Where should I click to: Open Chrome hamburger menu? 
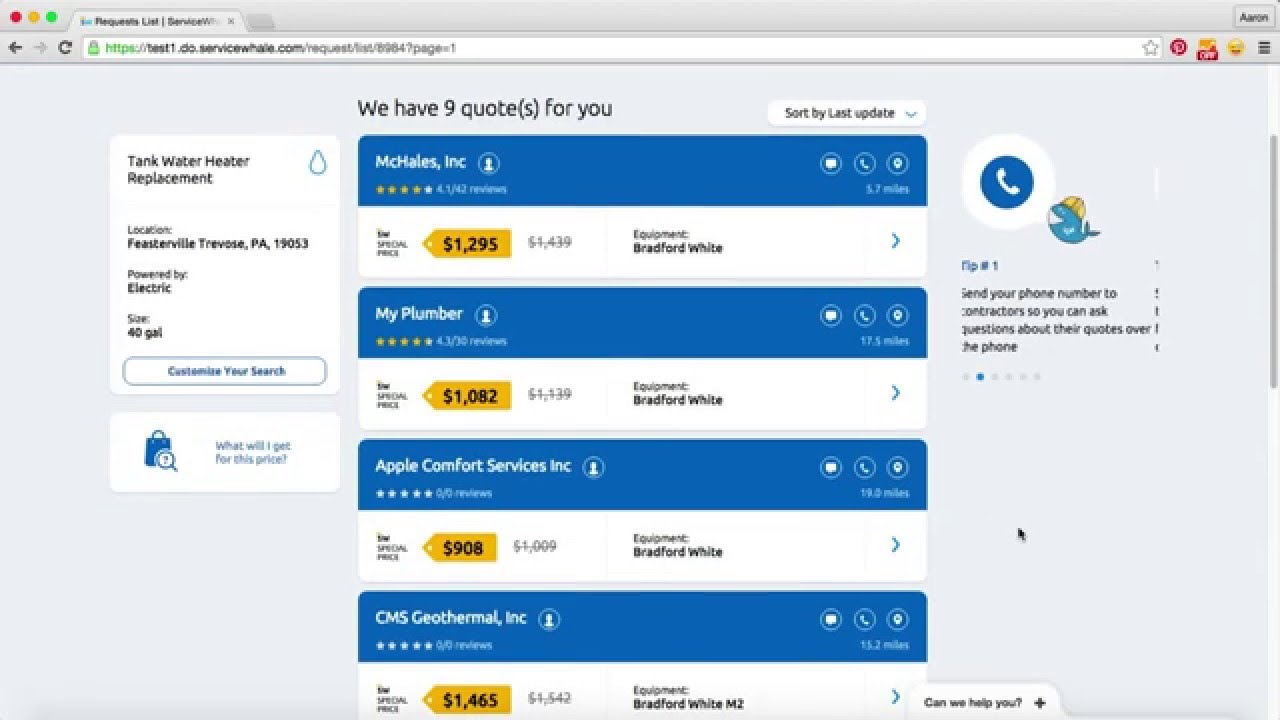(1264, 47)
